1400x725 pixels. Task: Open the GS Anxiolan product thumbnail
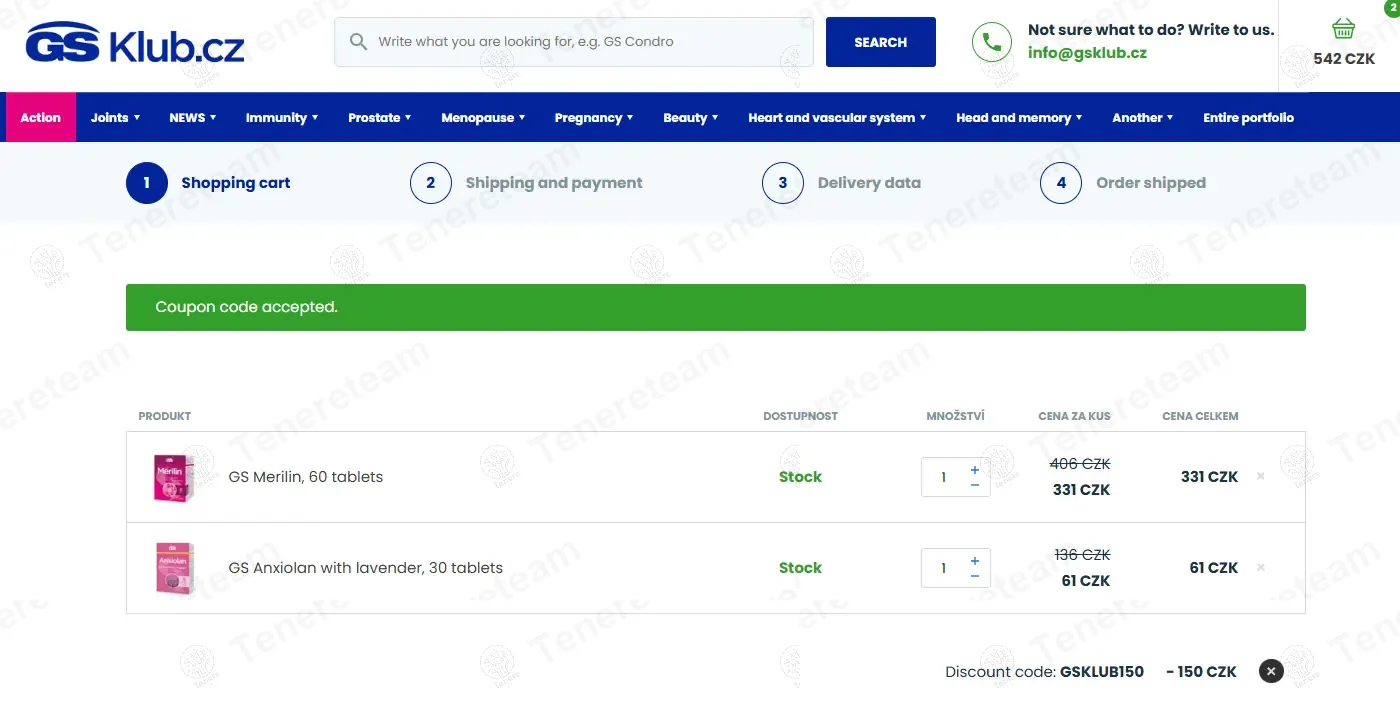tap(173, 568)
